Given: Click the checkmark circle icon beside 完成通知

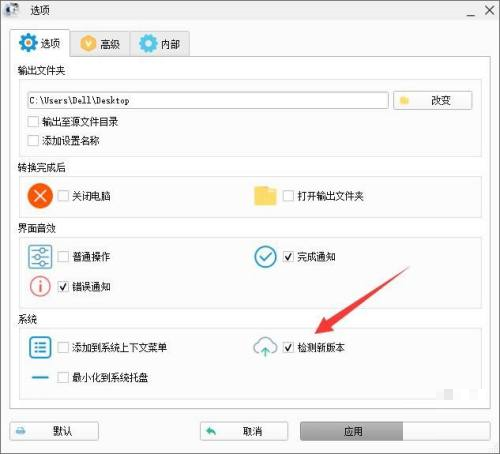Looking at the screenshot, I should coord(265,257).
